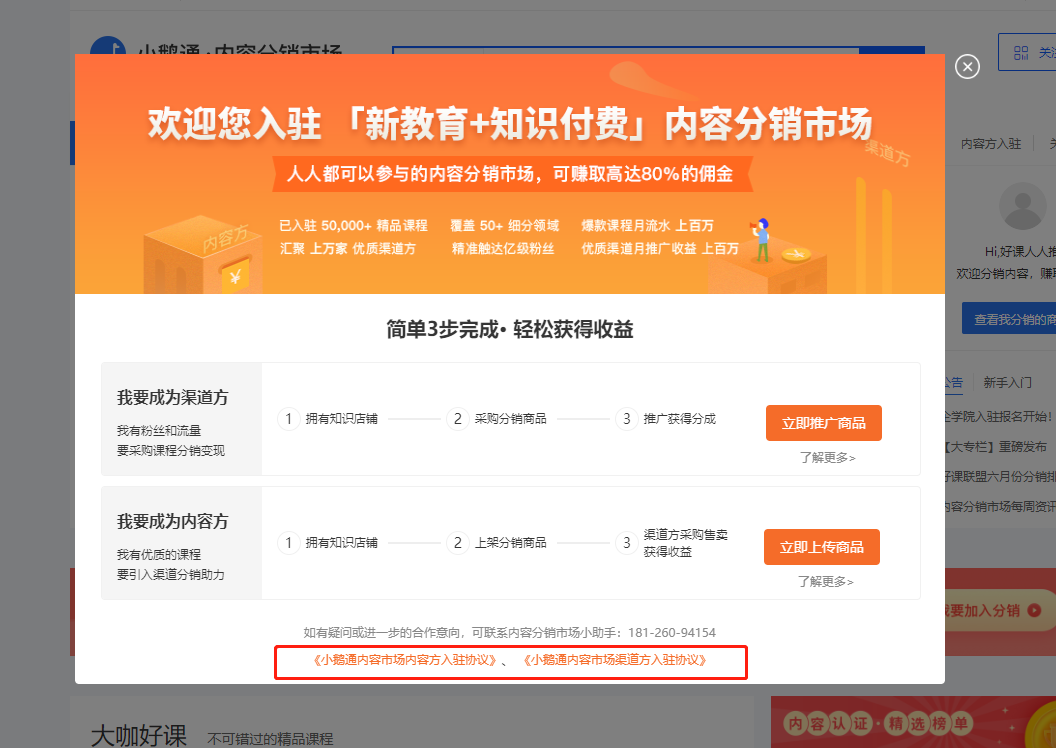Click 推广获得分成 step text
This screenshot has width=1056, height=748.
point(680,419)
